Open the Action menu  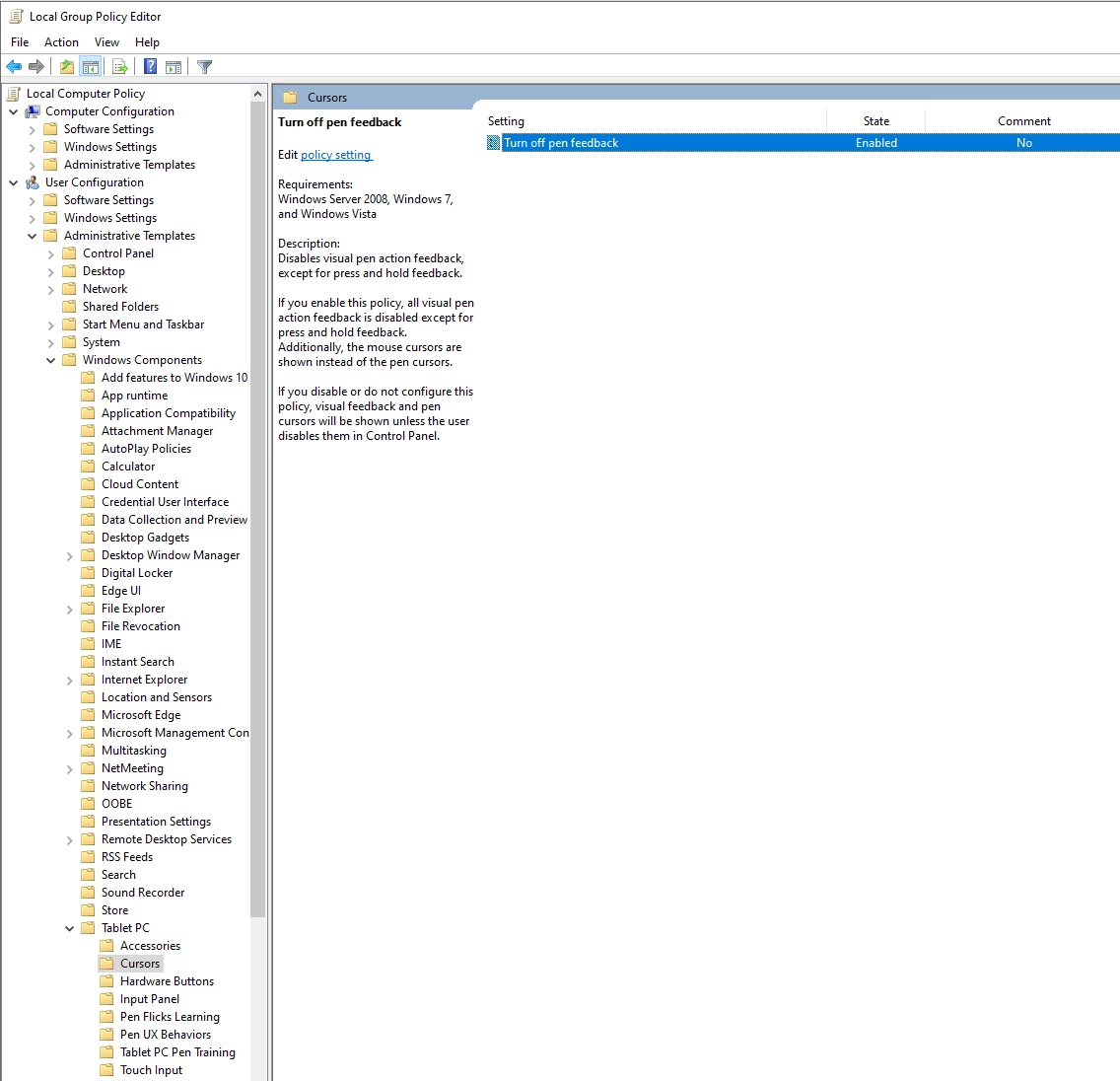click(61, 42)
